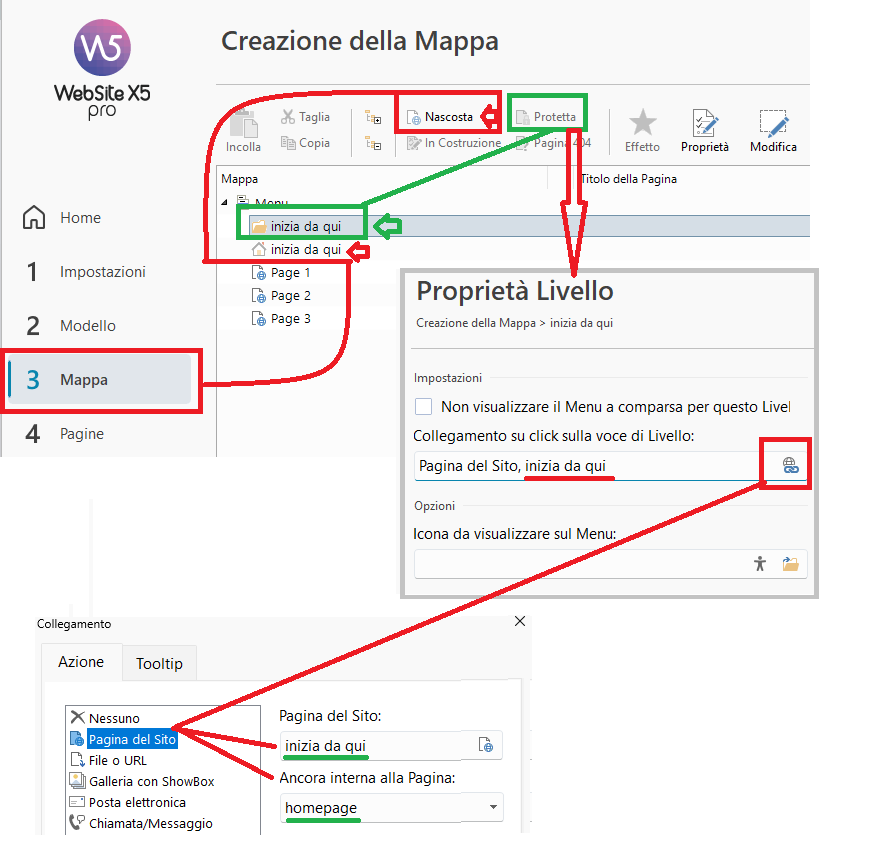Click page picker icon in Pagina del Sito field
Viewport: 874px width, 845px height.
point(485,745)
